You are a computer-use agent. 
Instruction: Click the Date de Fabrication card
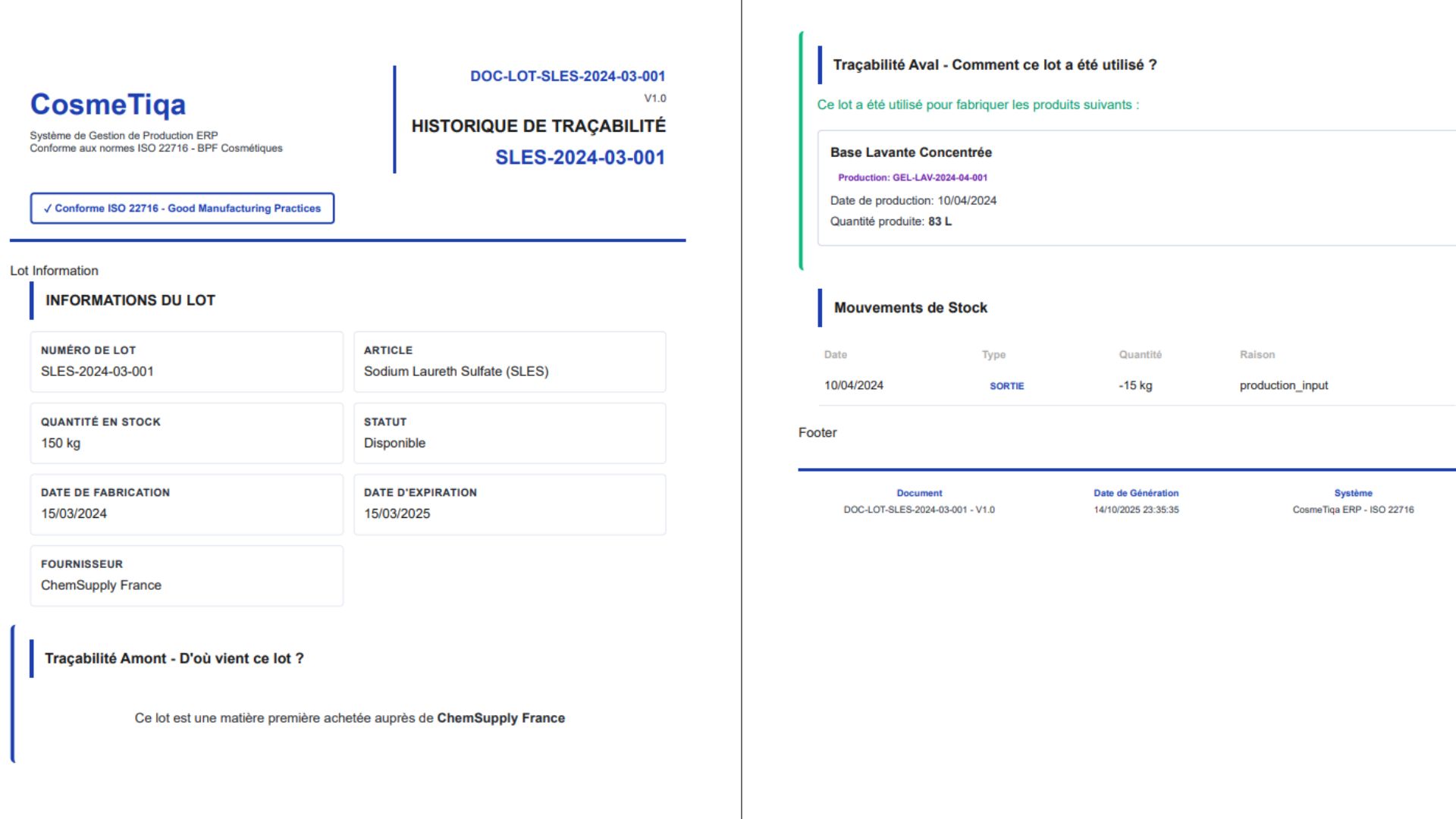tap(187, 504)
